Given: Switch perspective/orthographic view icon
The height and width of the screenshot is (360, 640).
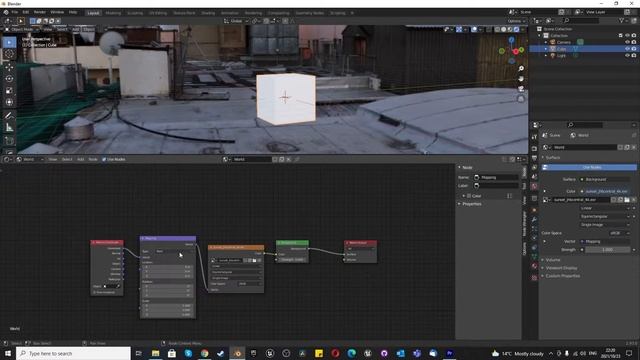Looking at the screenshot, I should [x=521, y=99].
